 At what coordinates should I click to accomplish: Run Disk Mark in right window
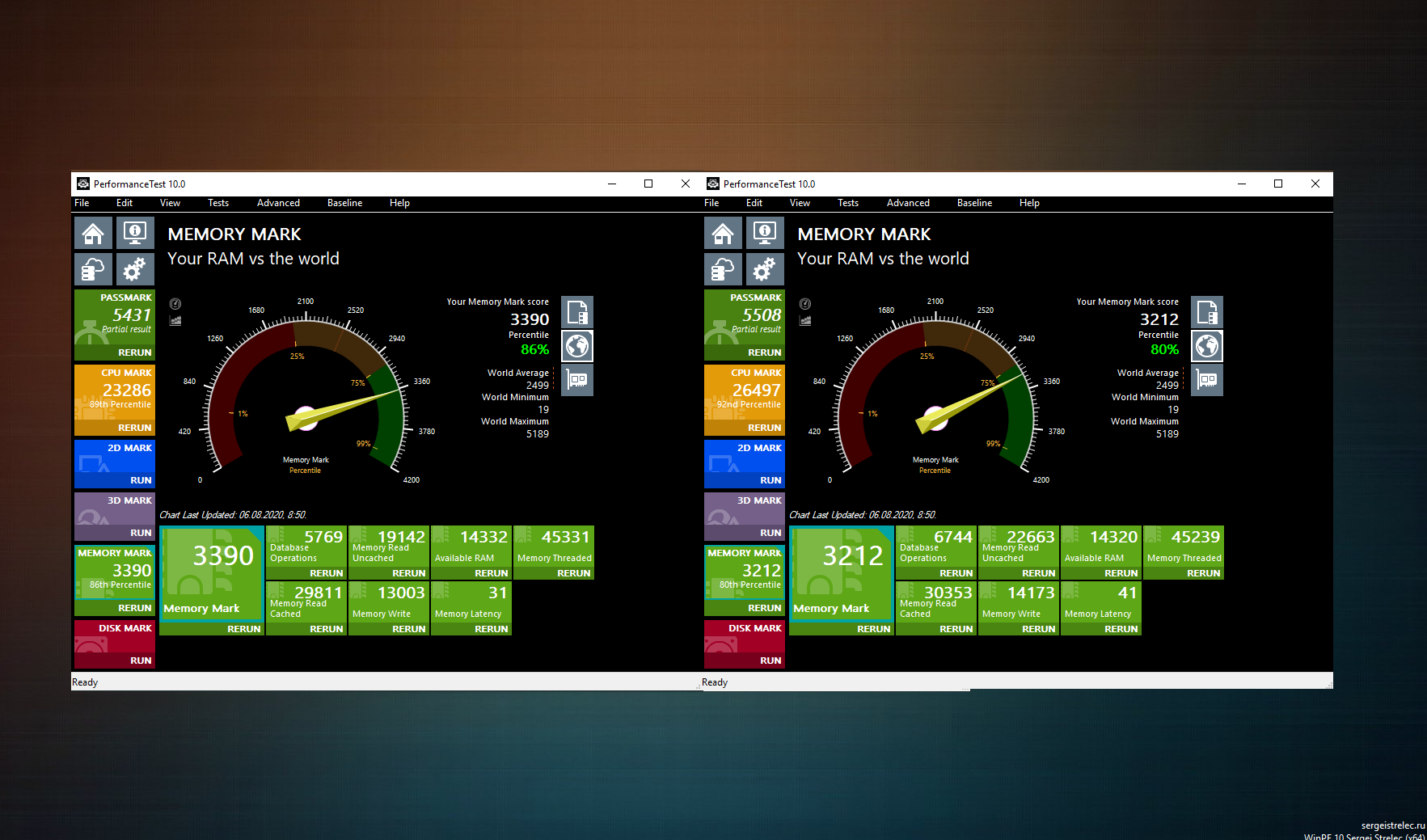(x=770, y=661)
